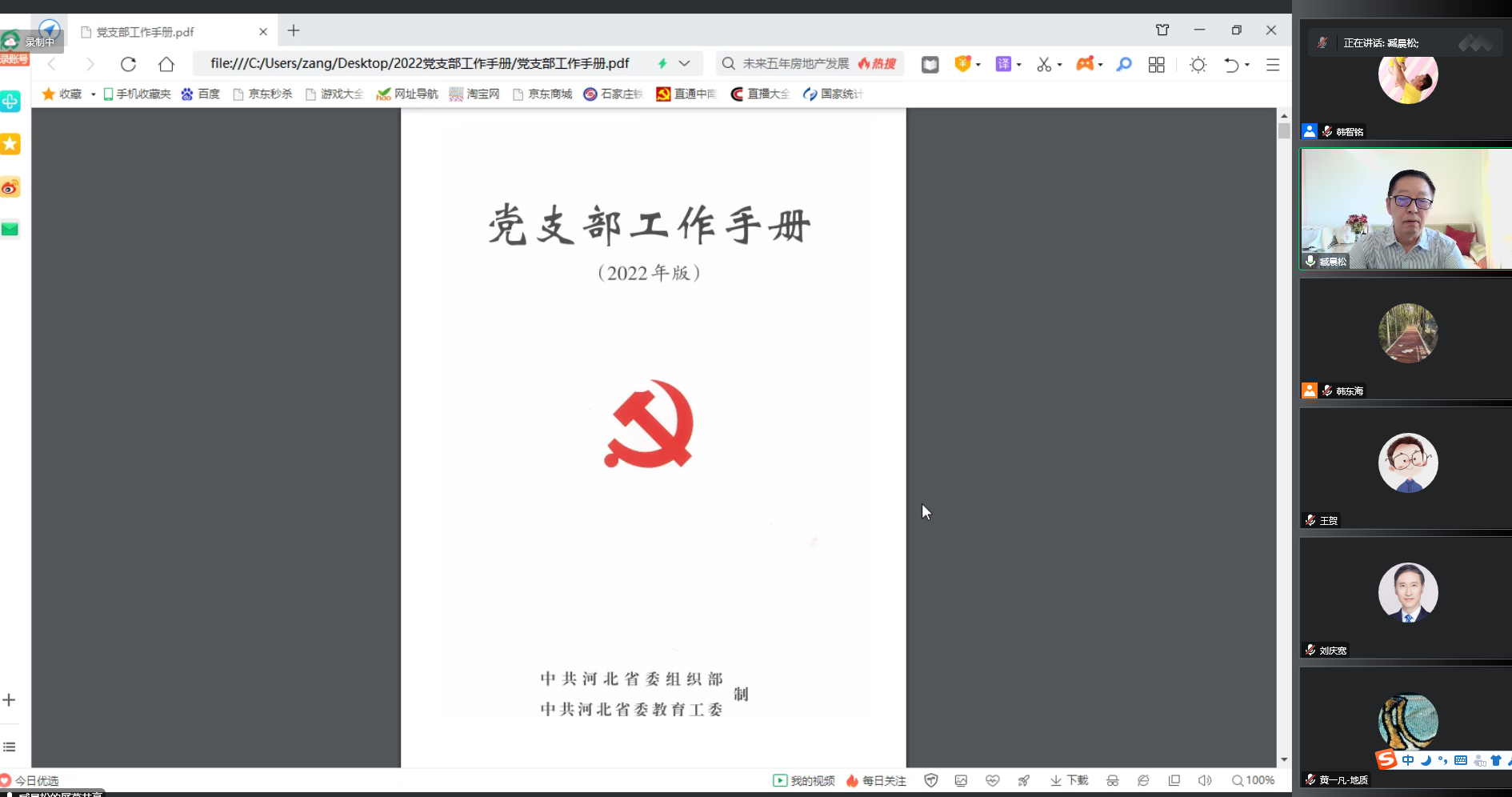Viewport: 1512px width, 797px height.
Task: Expand the undo arrow dropdown
Action: [x=1247, y=65]
